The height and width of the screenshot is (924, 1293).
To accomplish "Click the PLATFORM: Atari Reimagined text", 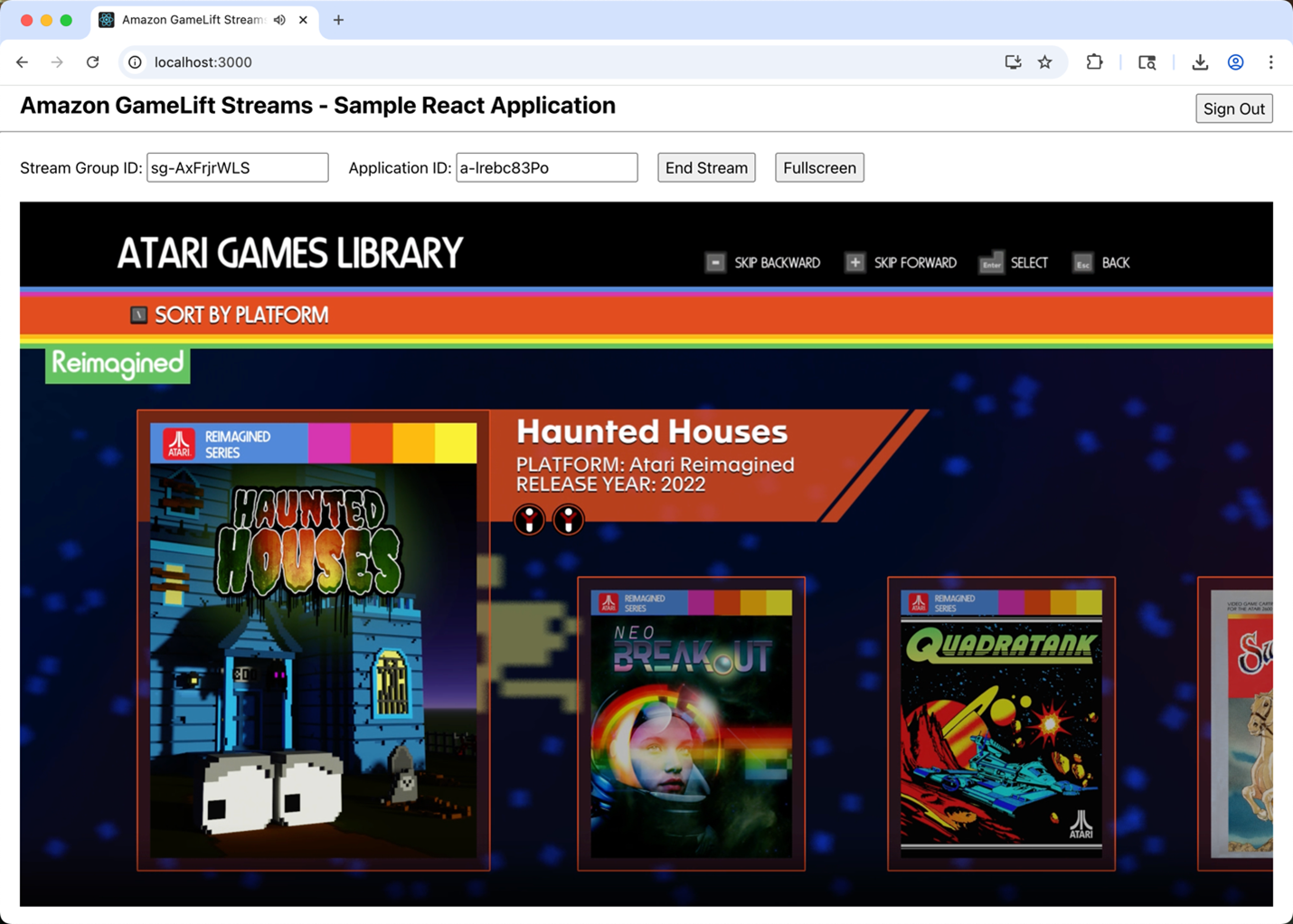I will pyautogui.click(x=656, y=465).
